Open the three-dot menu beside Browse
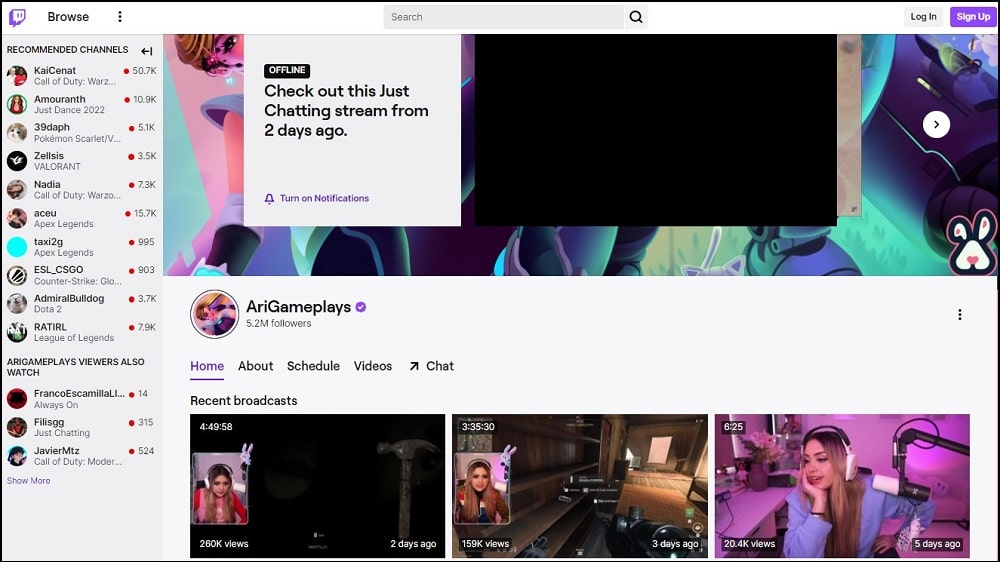 click(120, 17)
